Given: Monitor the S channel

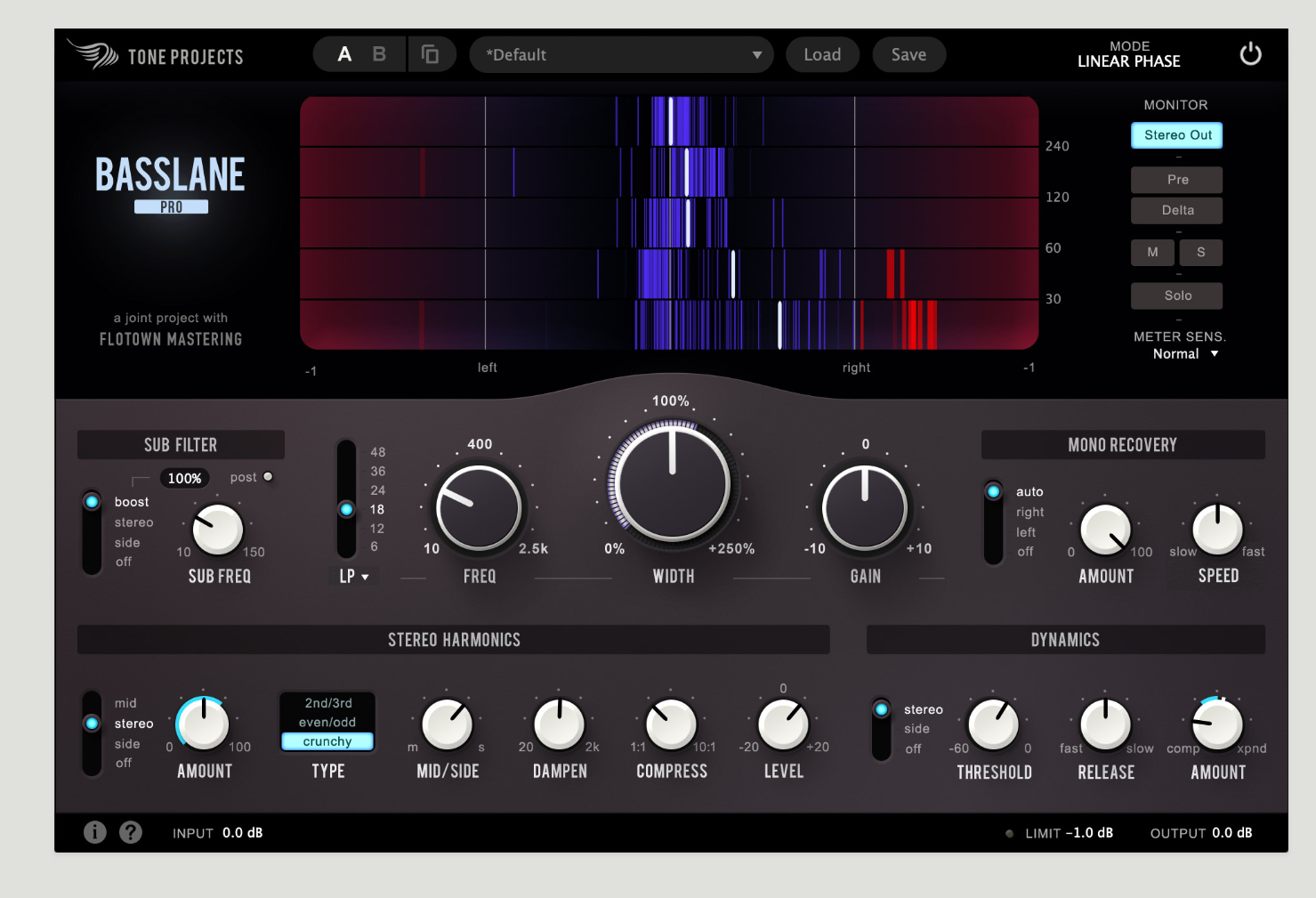Looking at the screenshot, I should coord(1201,253).
